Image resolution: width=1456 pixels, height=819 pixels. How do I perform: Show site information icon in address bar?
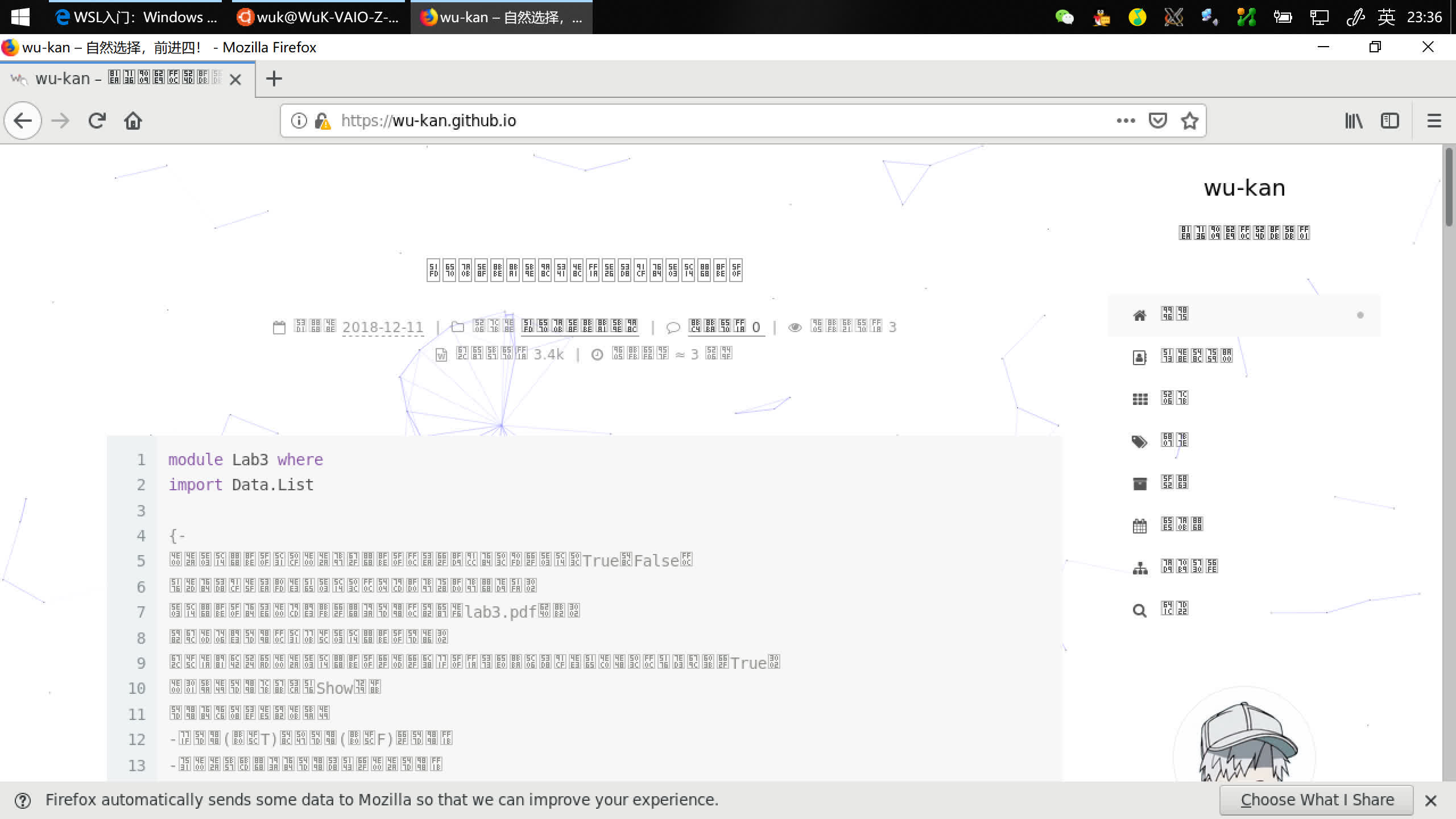(x=299, y=121)
